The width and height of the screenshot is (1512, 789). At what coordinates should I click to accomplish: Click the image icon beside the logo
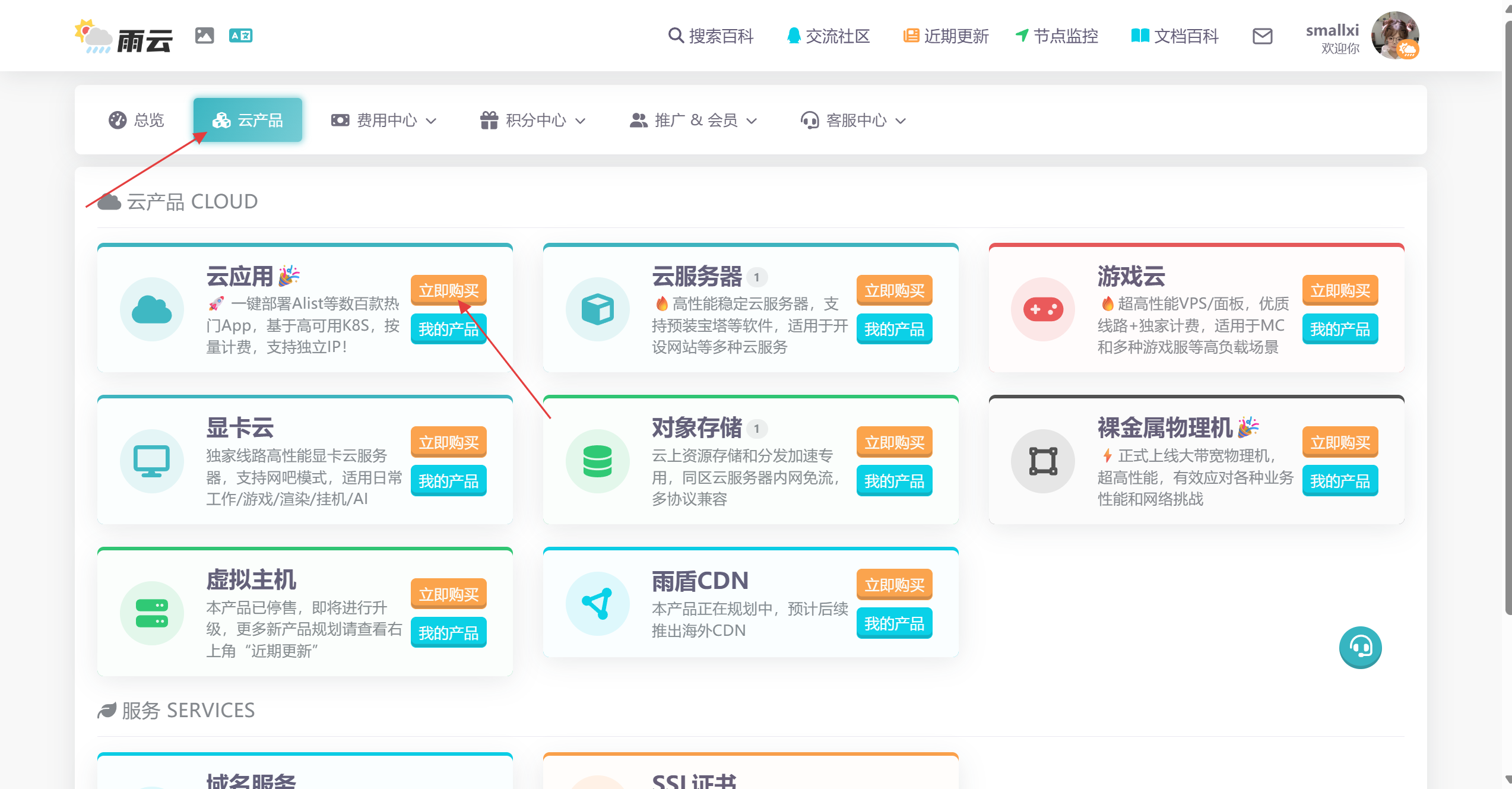[204, 36]
